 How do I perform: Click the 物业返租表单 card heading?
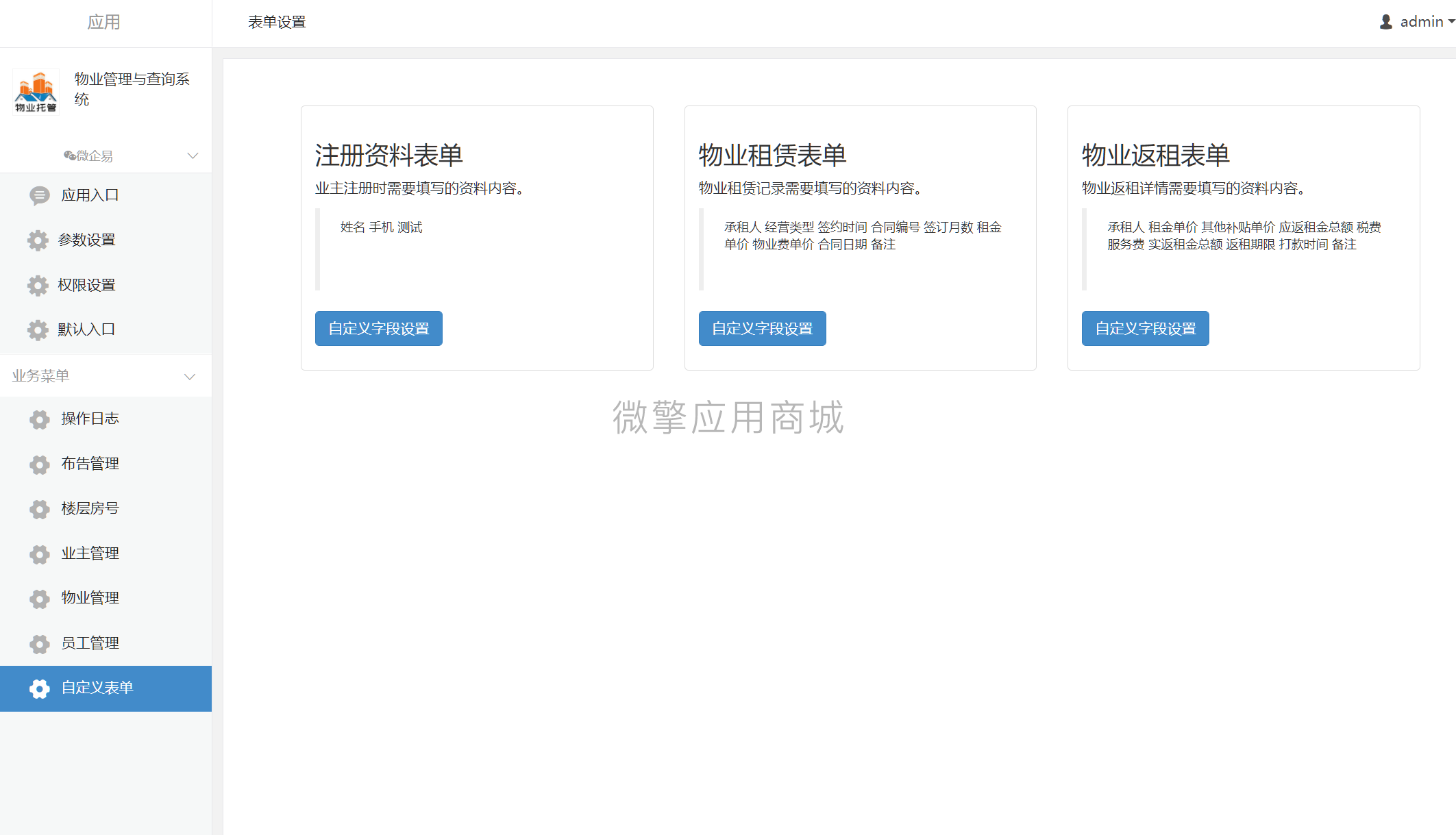coord(1156,155)
